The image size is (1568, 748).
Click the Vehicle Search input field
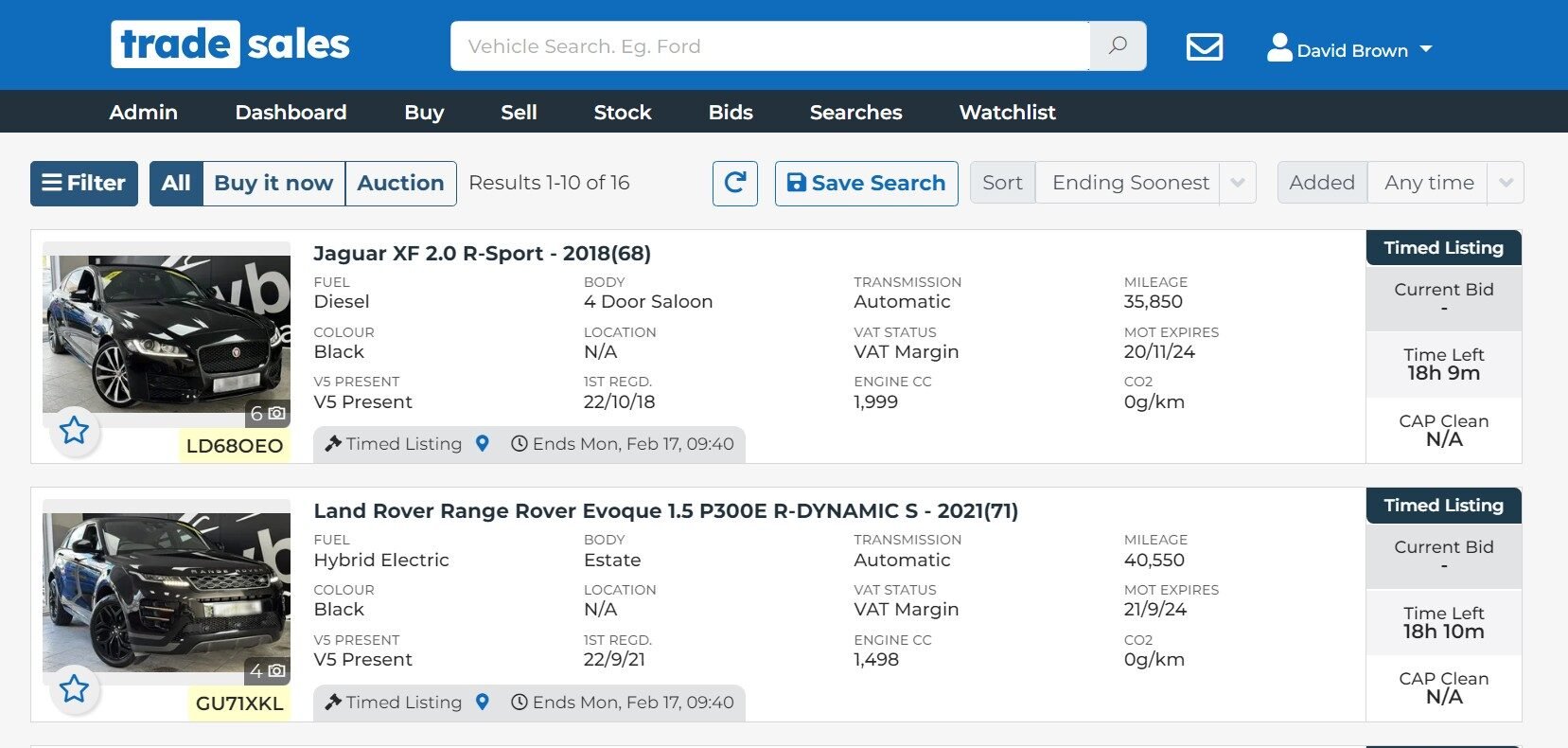click(769, 45)
